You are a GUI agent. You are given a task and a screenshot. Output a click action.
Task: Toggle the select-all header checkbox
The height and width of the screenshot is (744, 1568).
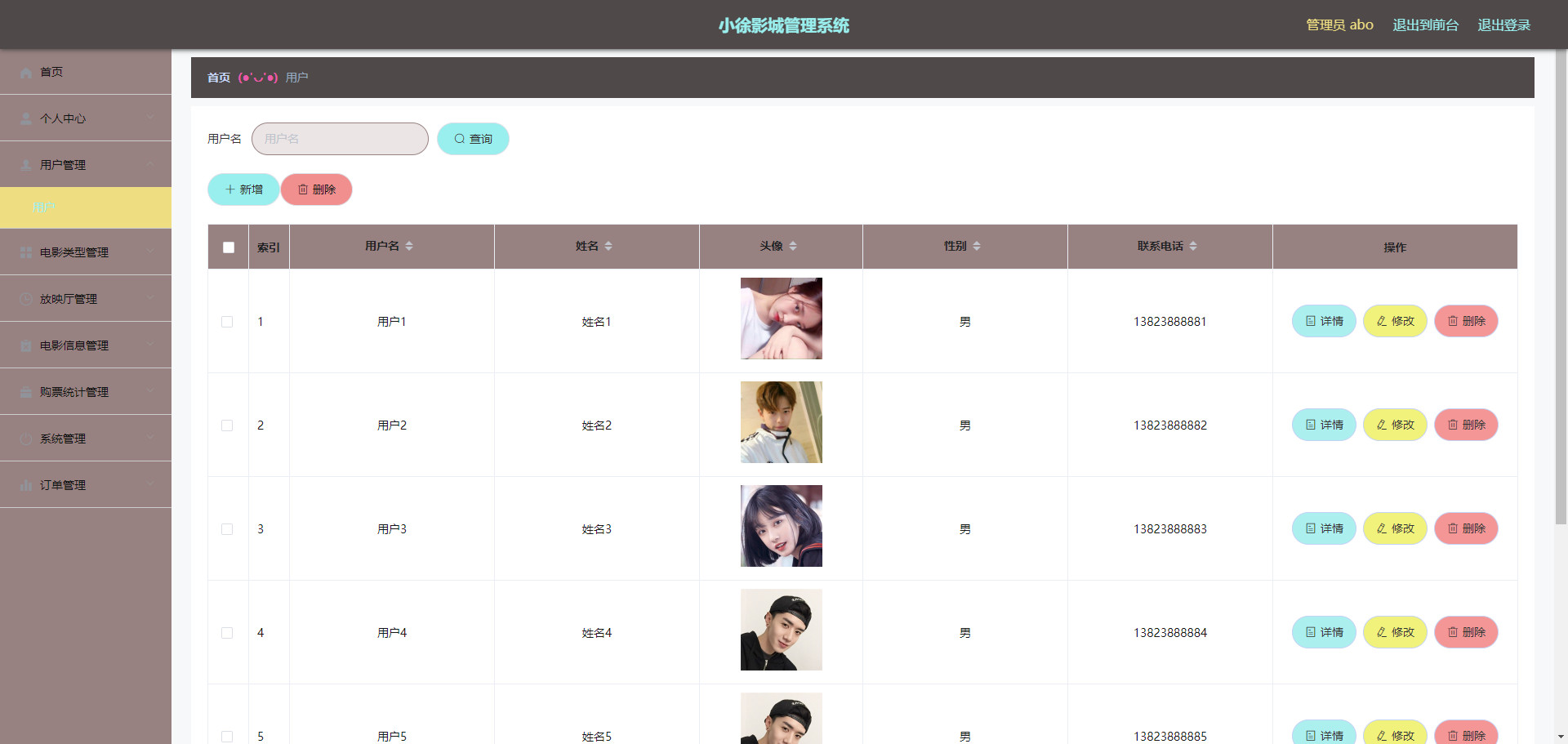click(229, 247)
